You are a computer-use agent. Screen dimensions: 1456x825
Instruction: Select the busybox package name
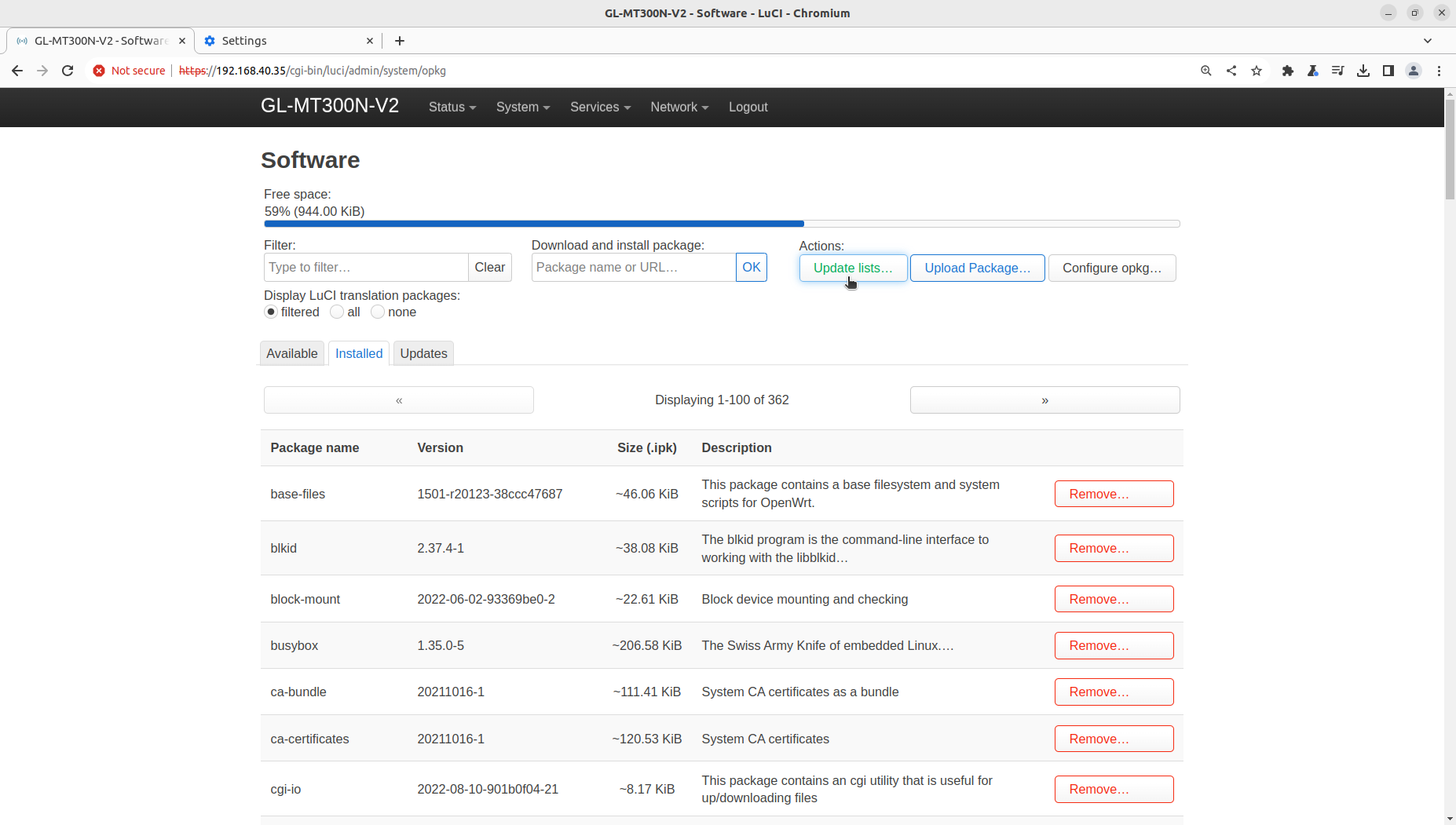294,645
